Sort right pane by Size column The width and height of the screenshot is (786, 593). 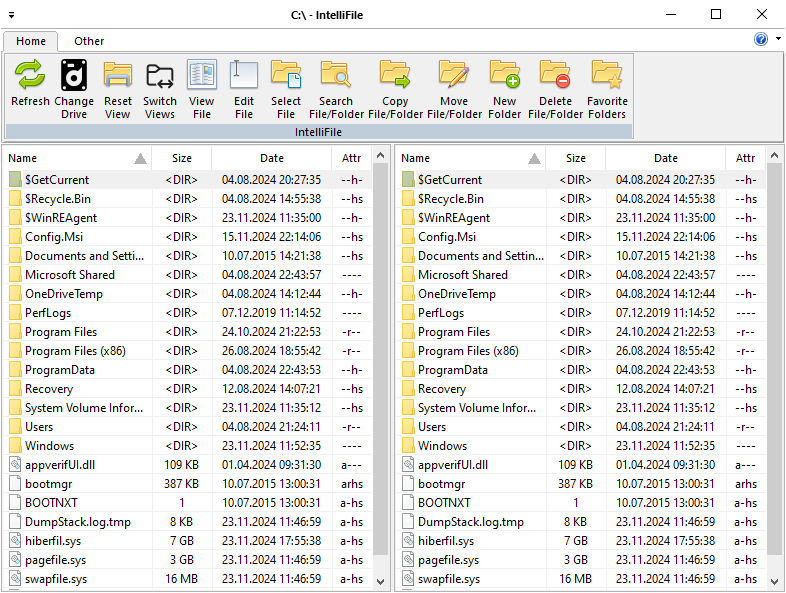click(575, 158)
